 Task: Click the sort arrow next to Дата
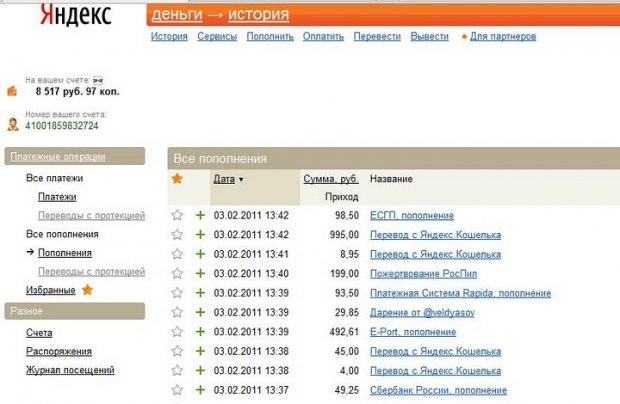[x=241, y=179]
